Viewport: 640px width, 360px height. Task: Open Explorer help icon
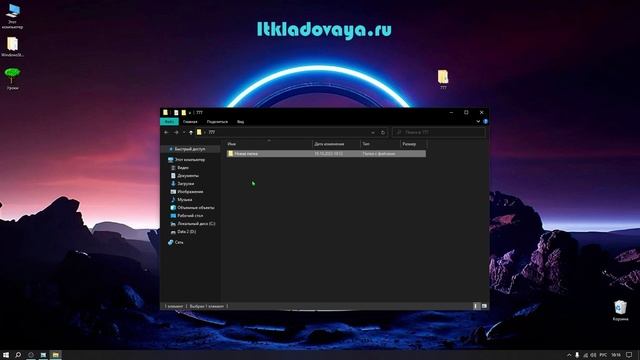(485, 122)
